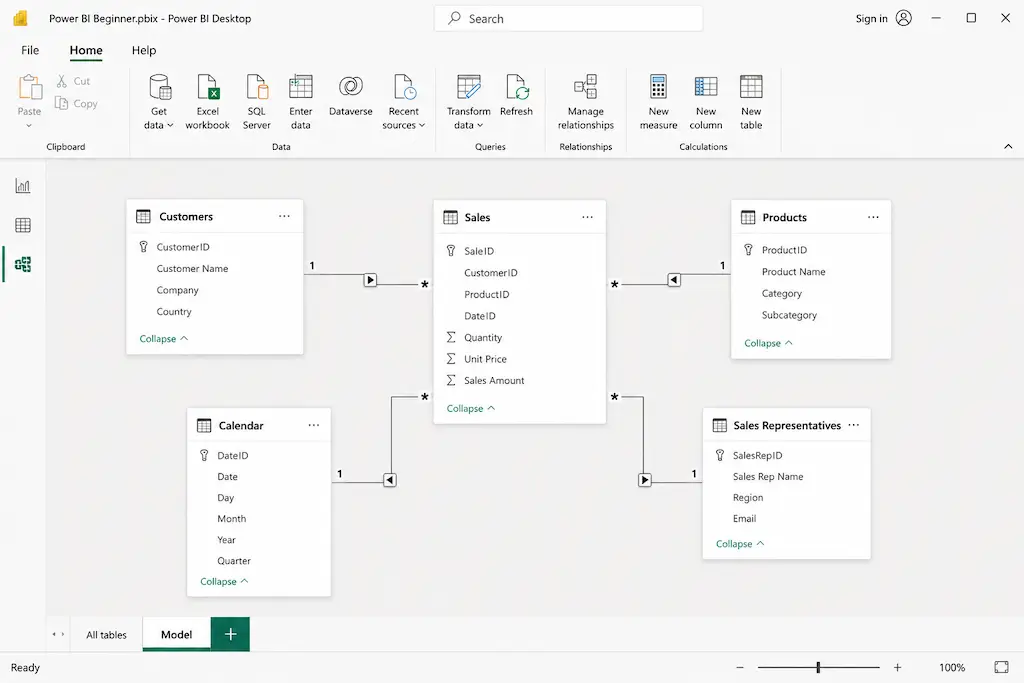
Task: Open the Get data menu
Action: tap(159, 102)
